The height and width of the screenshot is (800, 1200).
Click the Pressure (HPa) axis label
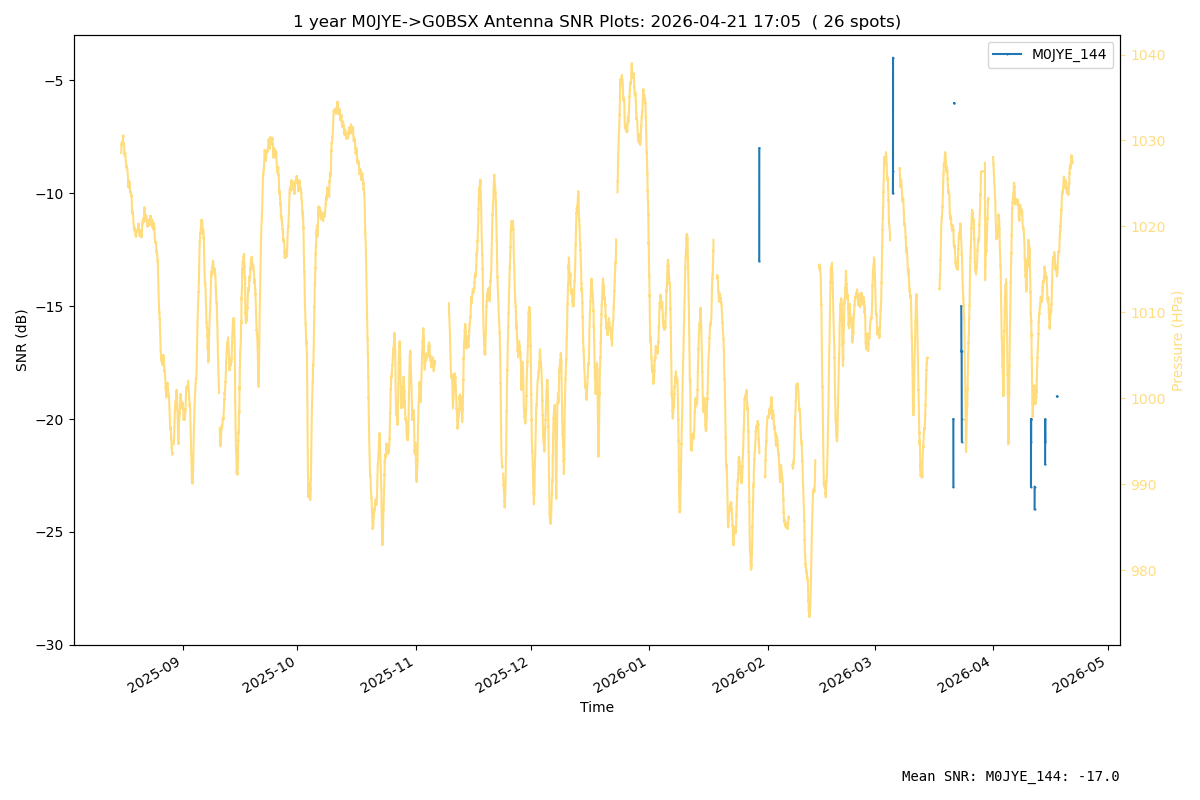(1177, 340)
